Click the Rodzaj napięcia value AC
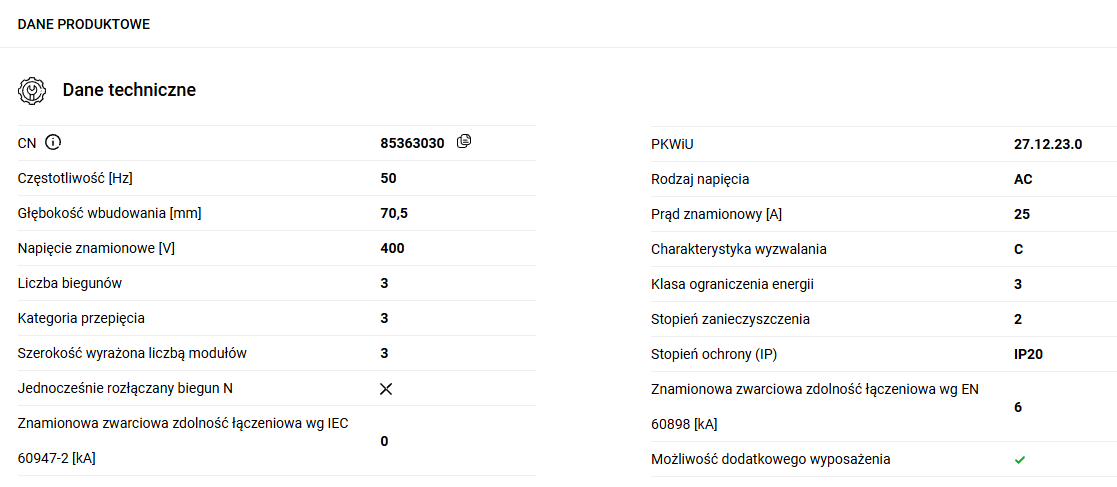1117x487 pixels. pyautogui.click(x=1023, y=179)
